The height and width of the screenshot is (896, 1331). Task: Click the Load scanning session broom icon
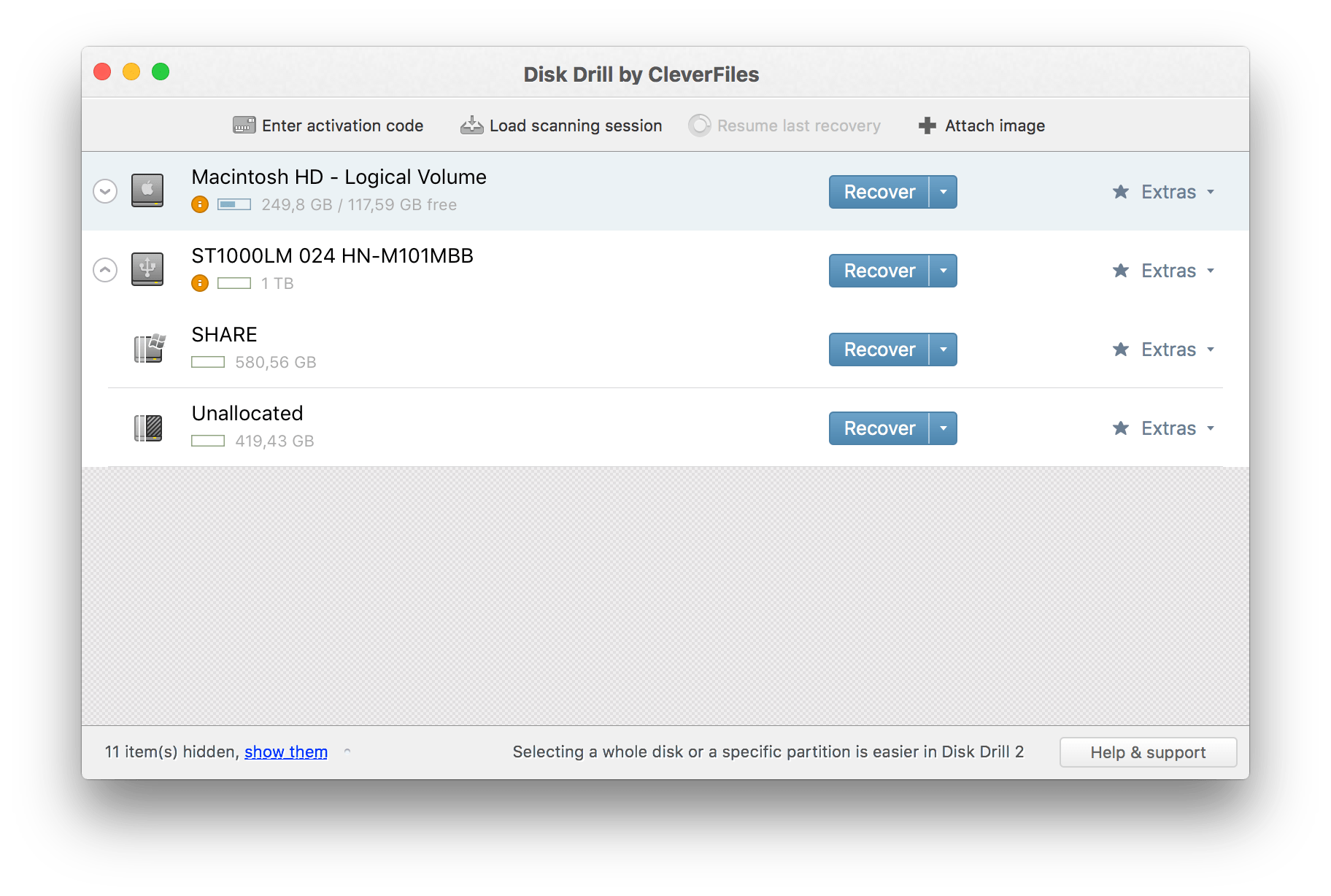pos(471,124)
